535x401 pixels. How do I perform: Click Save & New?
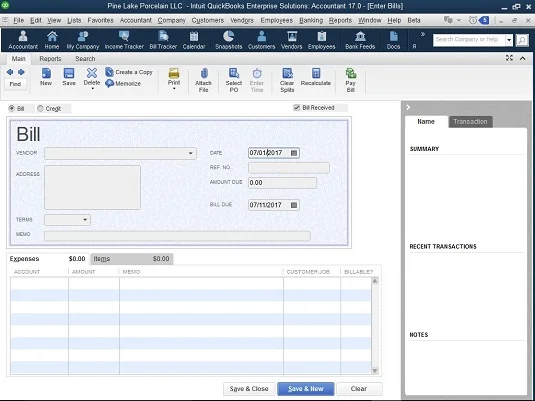coord(306,389)
